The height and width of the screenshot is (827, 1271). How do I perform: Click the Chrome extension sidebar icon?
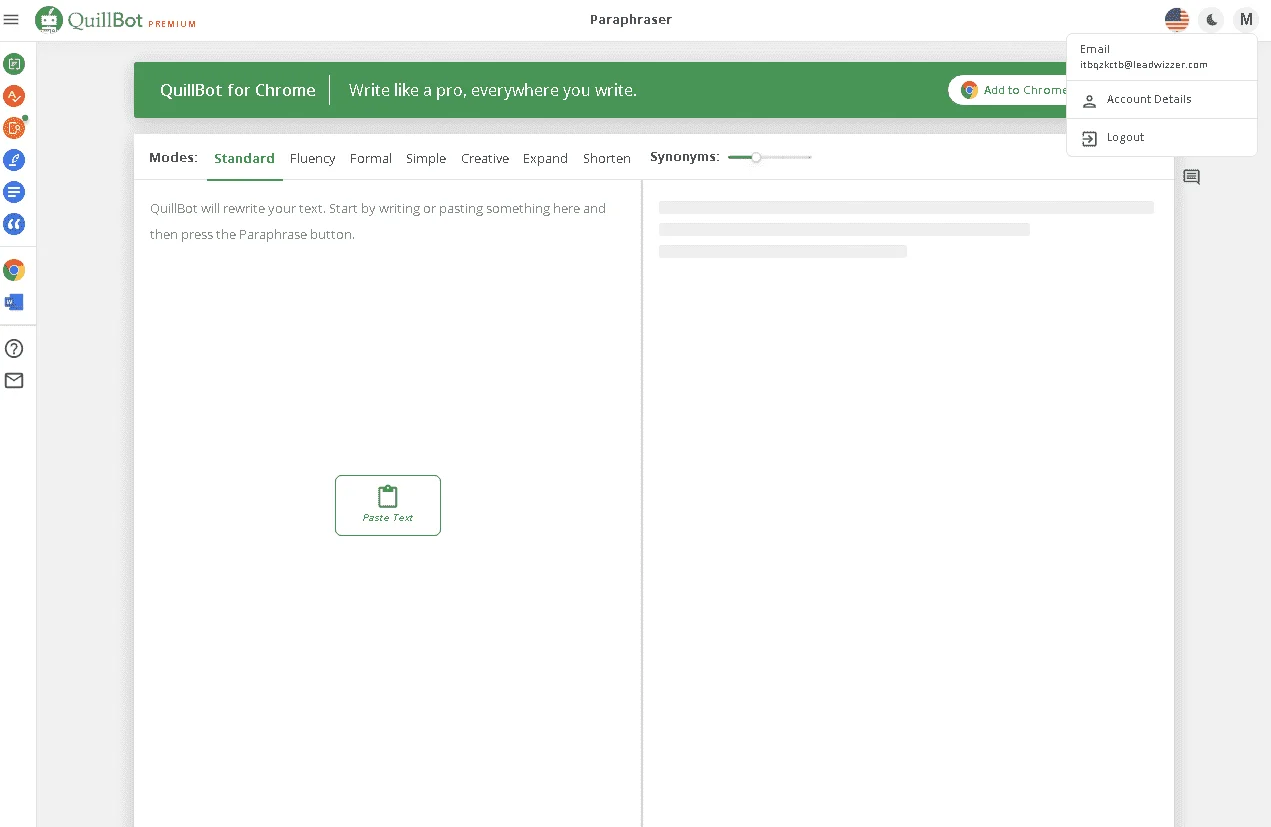click(14, 270)
